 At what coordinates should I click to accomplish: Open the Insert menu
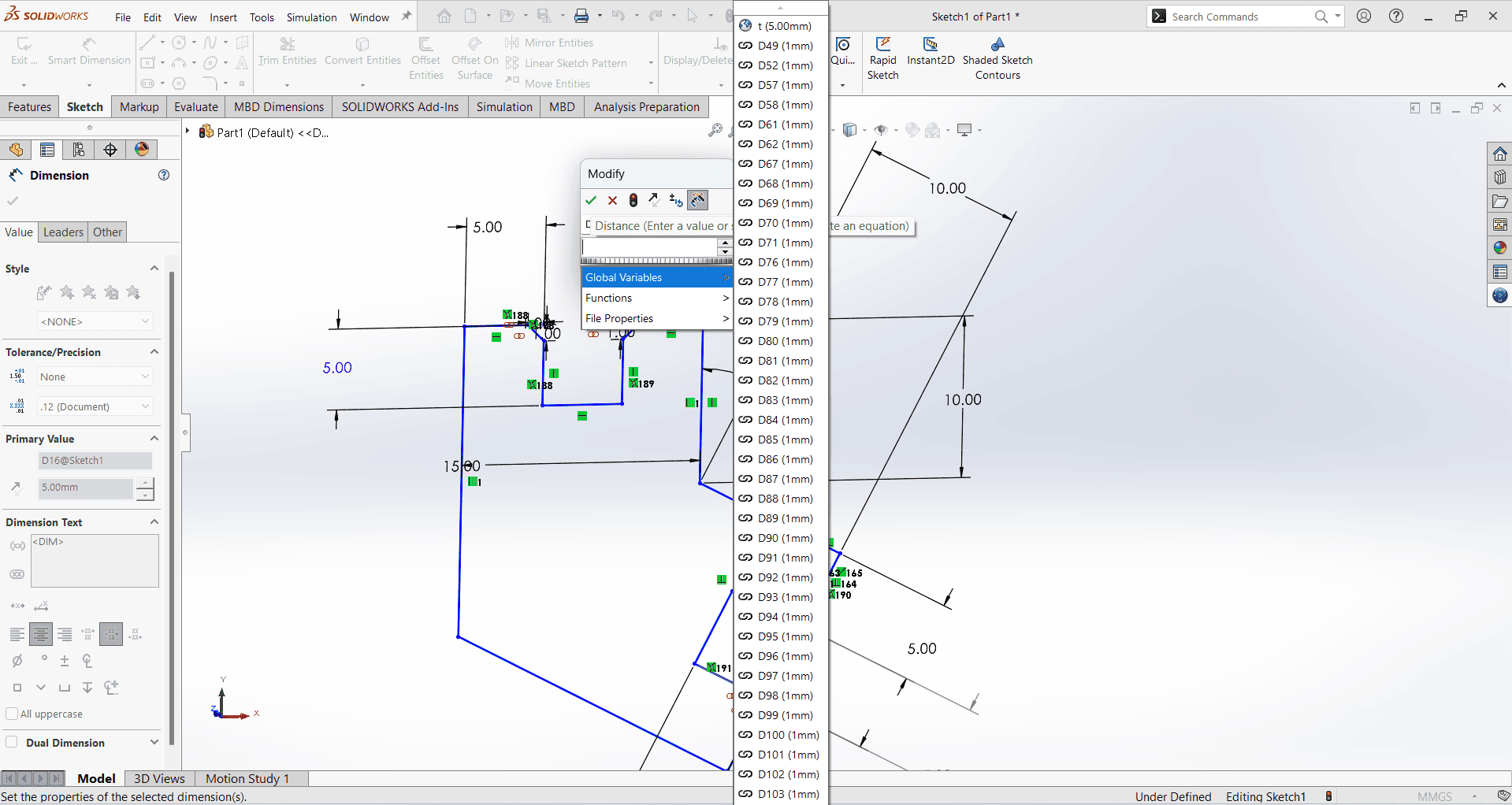click(x=223, y=17)
